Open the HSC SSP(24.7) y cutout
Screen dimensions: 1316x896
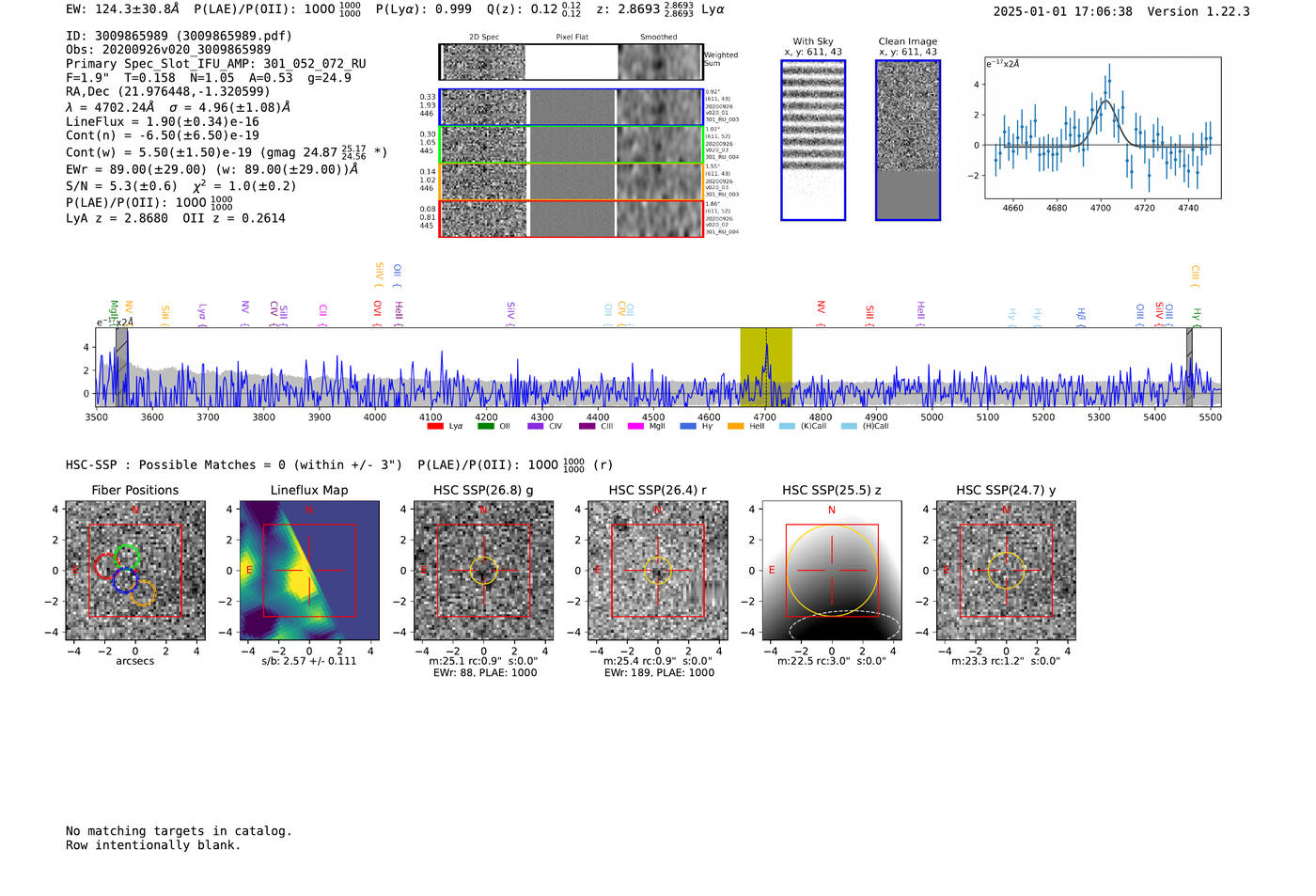[x=1006, y=571]
